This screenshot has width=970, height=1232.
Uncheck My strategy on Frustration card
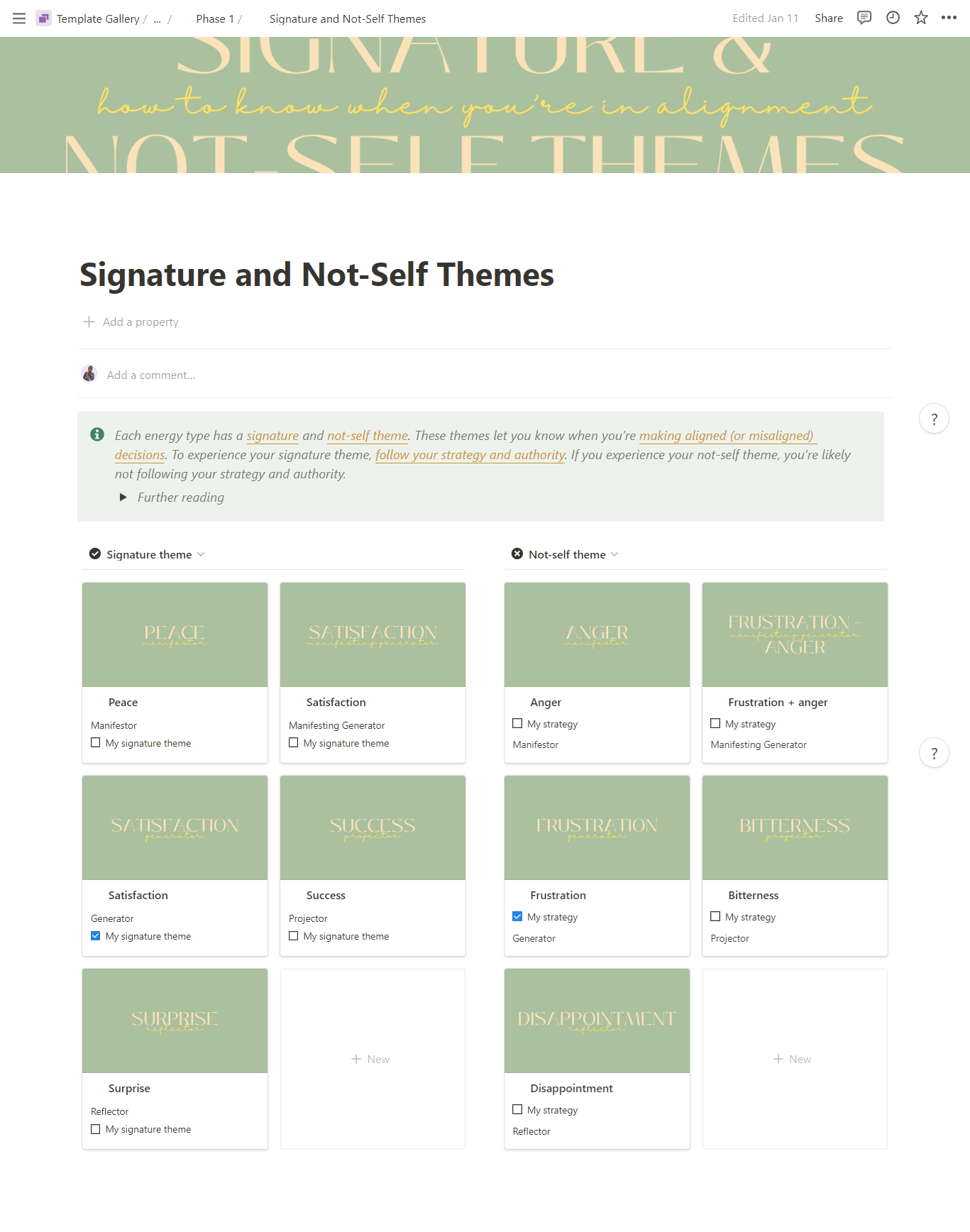tap(517, 917)
